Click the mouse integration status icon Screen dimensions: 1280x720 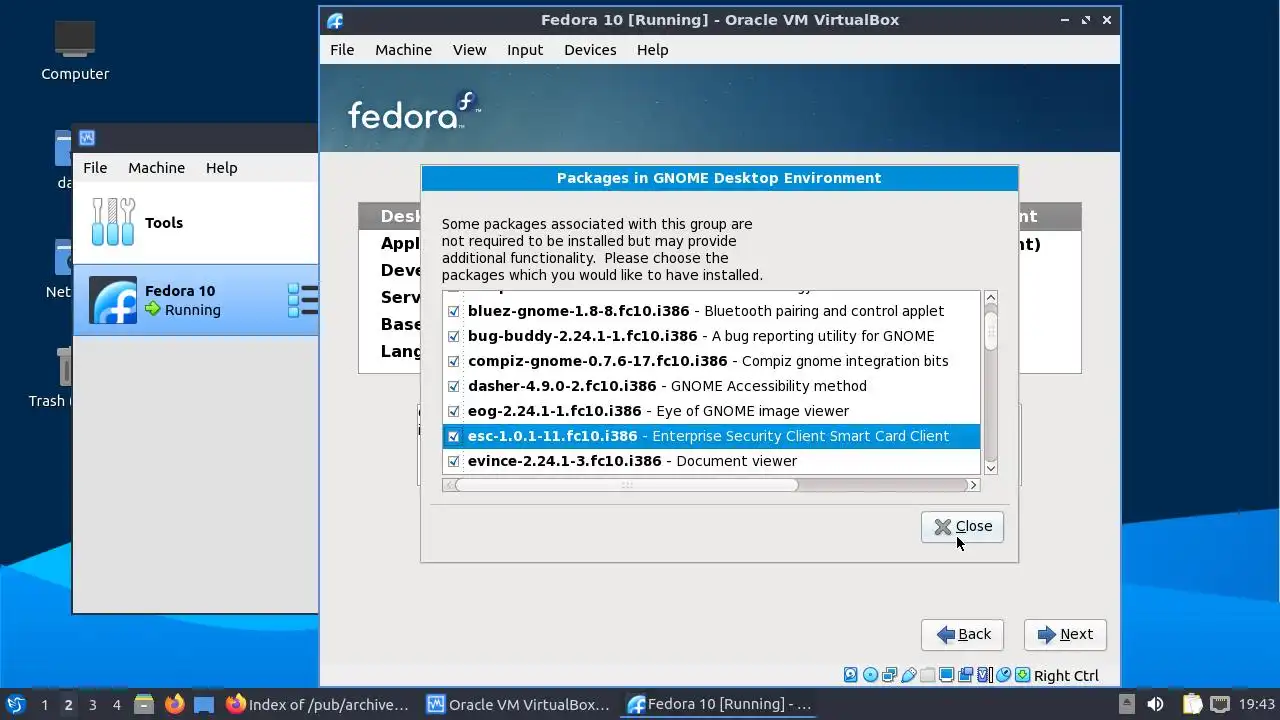coord(1004,675)
